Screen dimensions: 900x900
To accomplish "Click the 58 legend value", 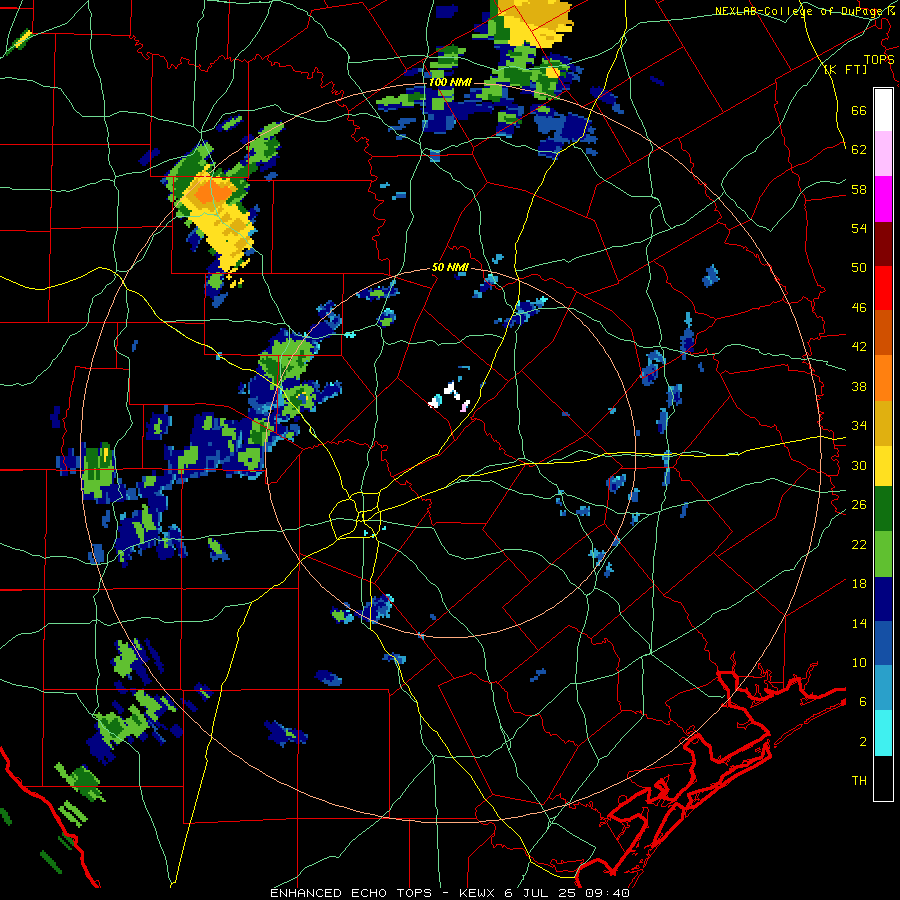I will [x=859, y=189].
